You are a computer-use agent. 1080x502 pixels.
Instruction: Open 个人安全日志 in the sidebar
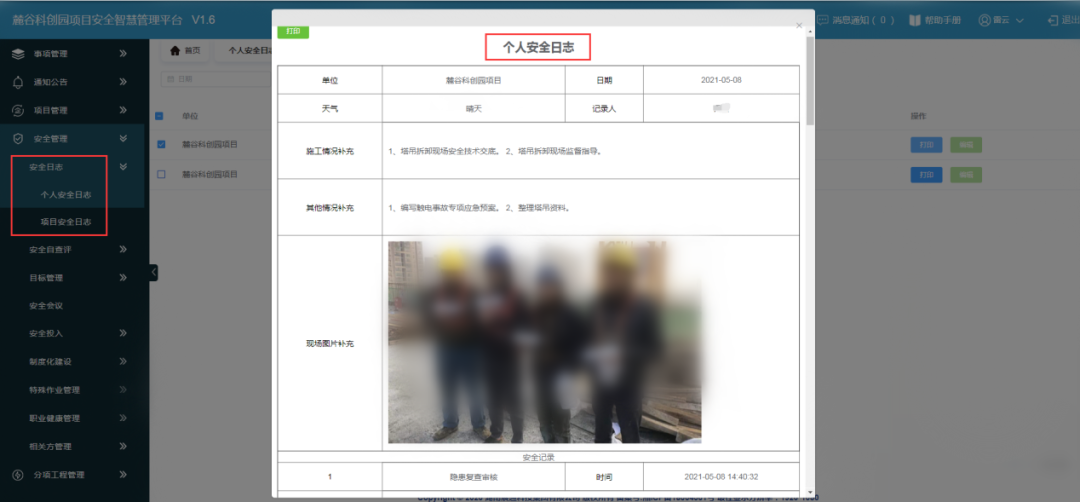[66, 195]
